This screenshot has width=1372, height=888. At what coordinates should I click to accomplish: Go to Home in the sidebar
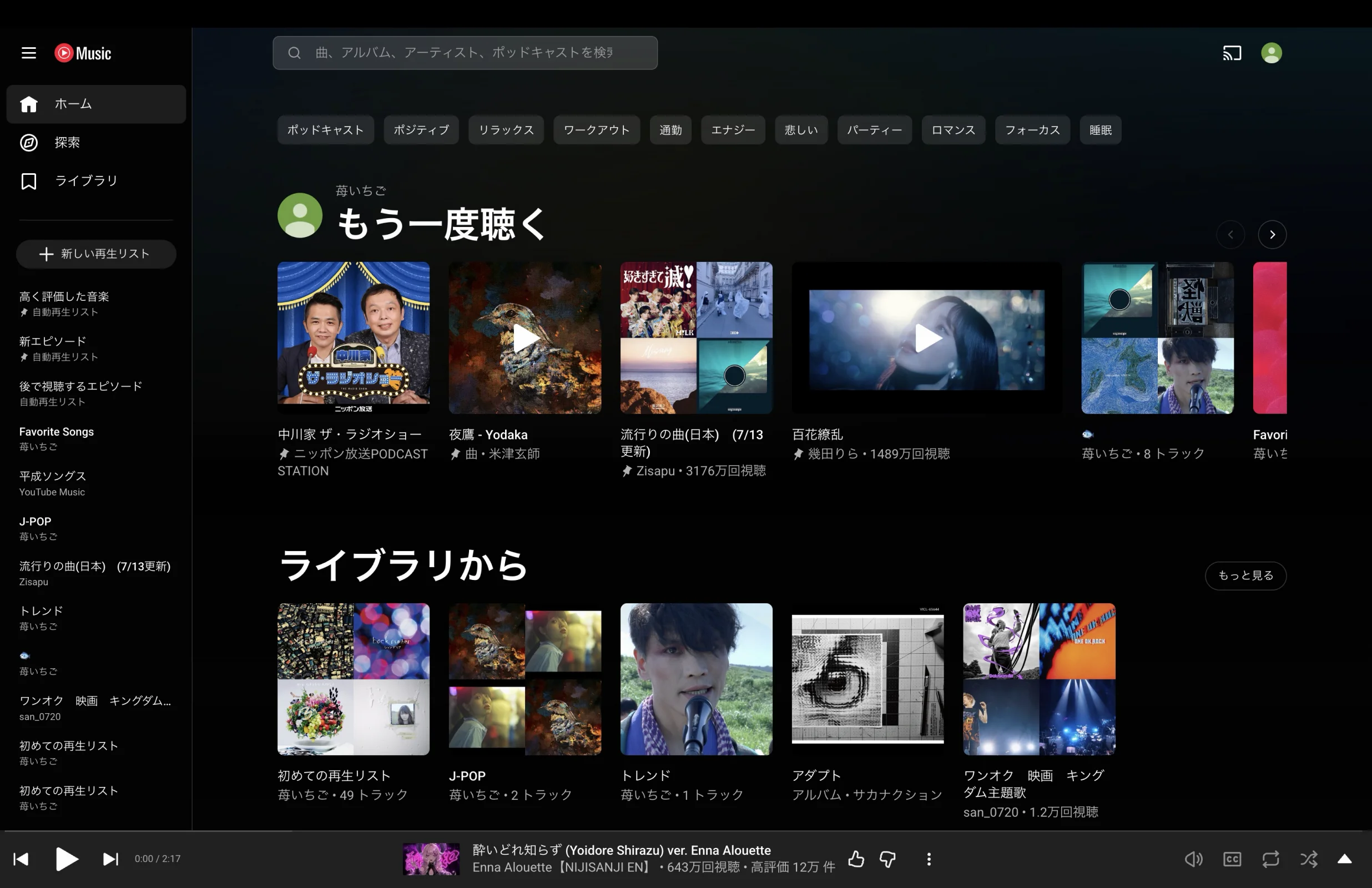[96, 104]
